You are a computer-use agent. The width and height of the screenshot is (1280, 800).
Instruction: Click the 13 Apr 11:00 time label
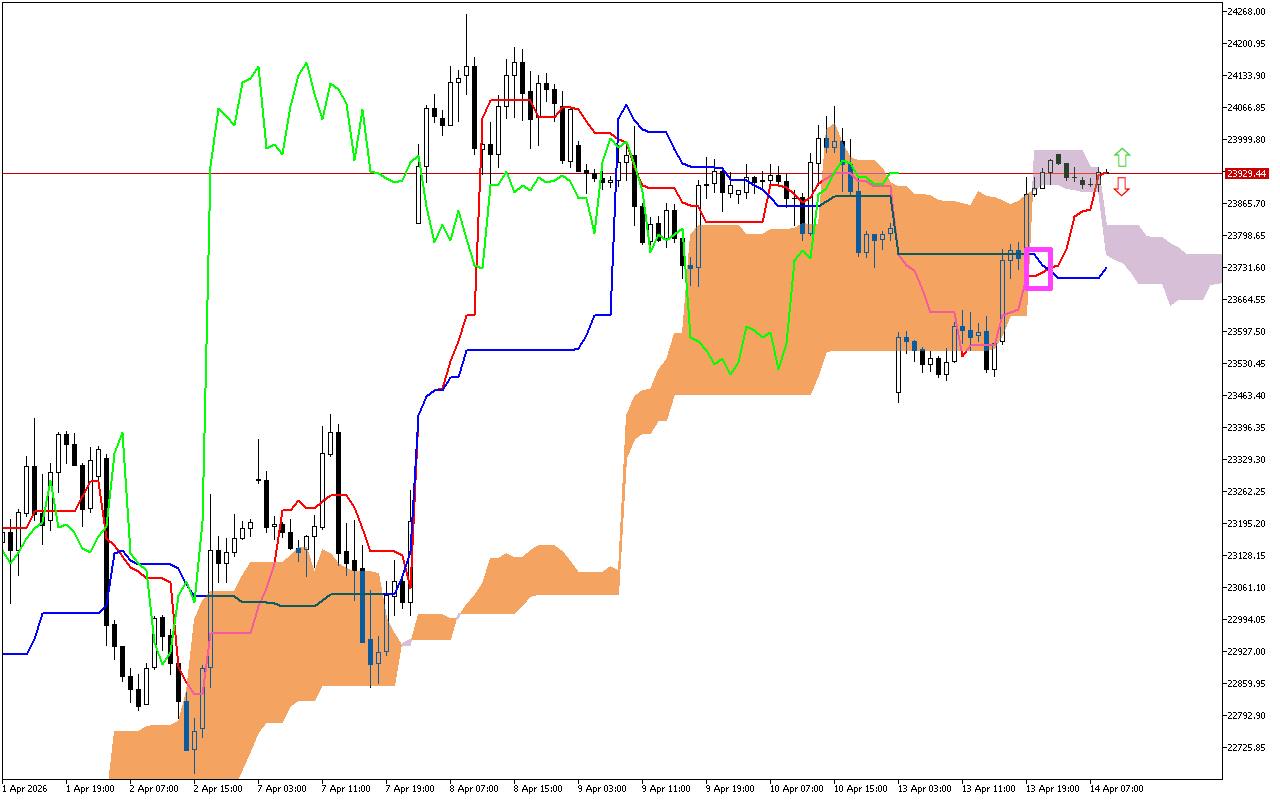988,788
